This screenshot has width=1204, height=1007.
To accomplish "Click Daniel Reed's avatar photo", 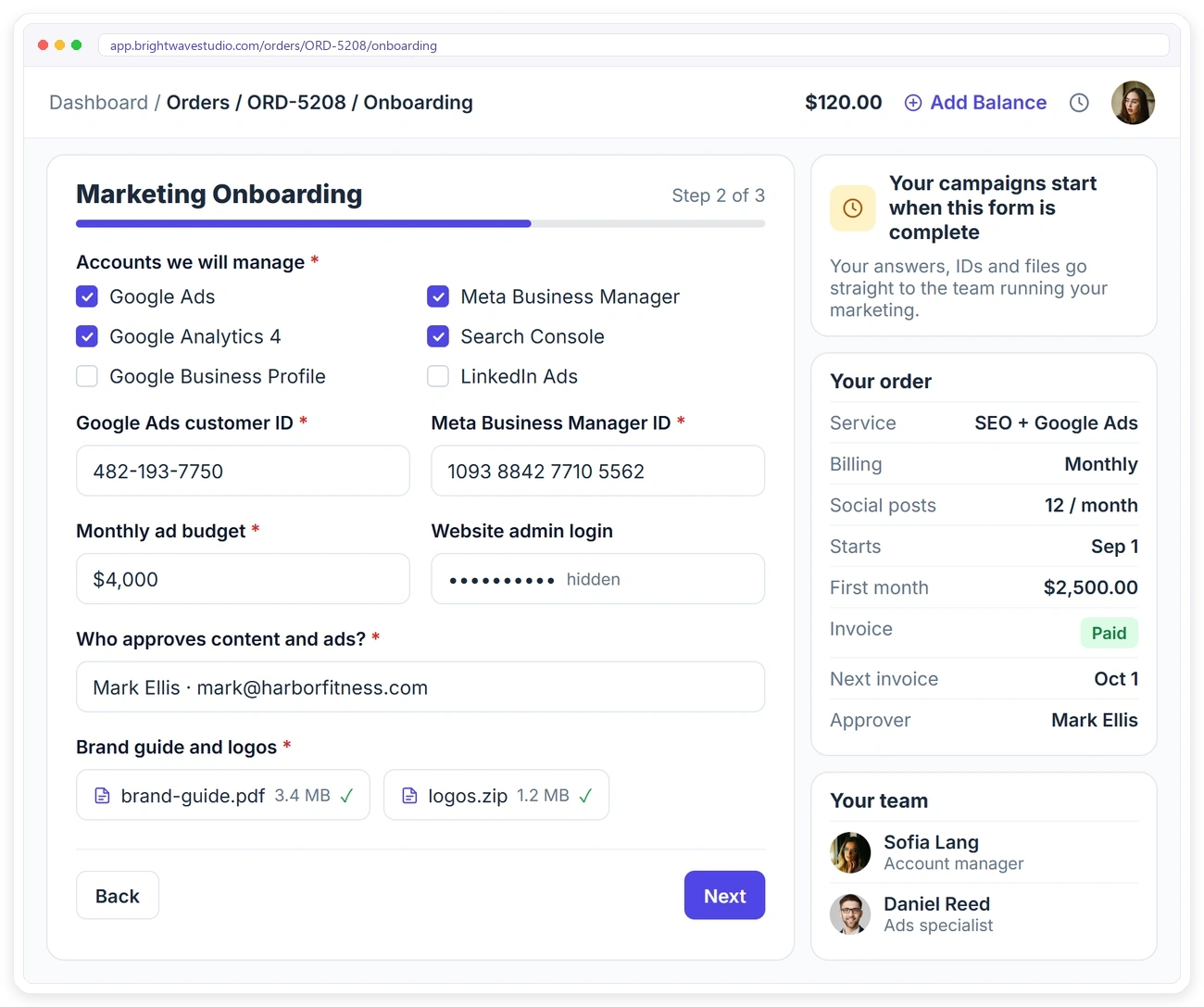I will tap(850, 914).
